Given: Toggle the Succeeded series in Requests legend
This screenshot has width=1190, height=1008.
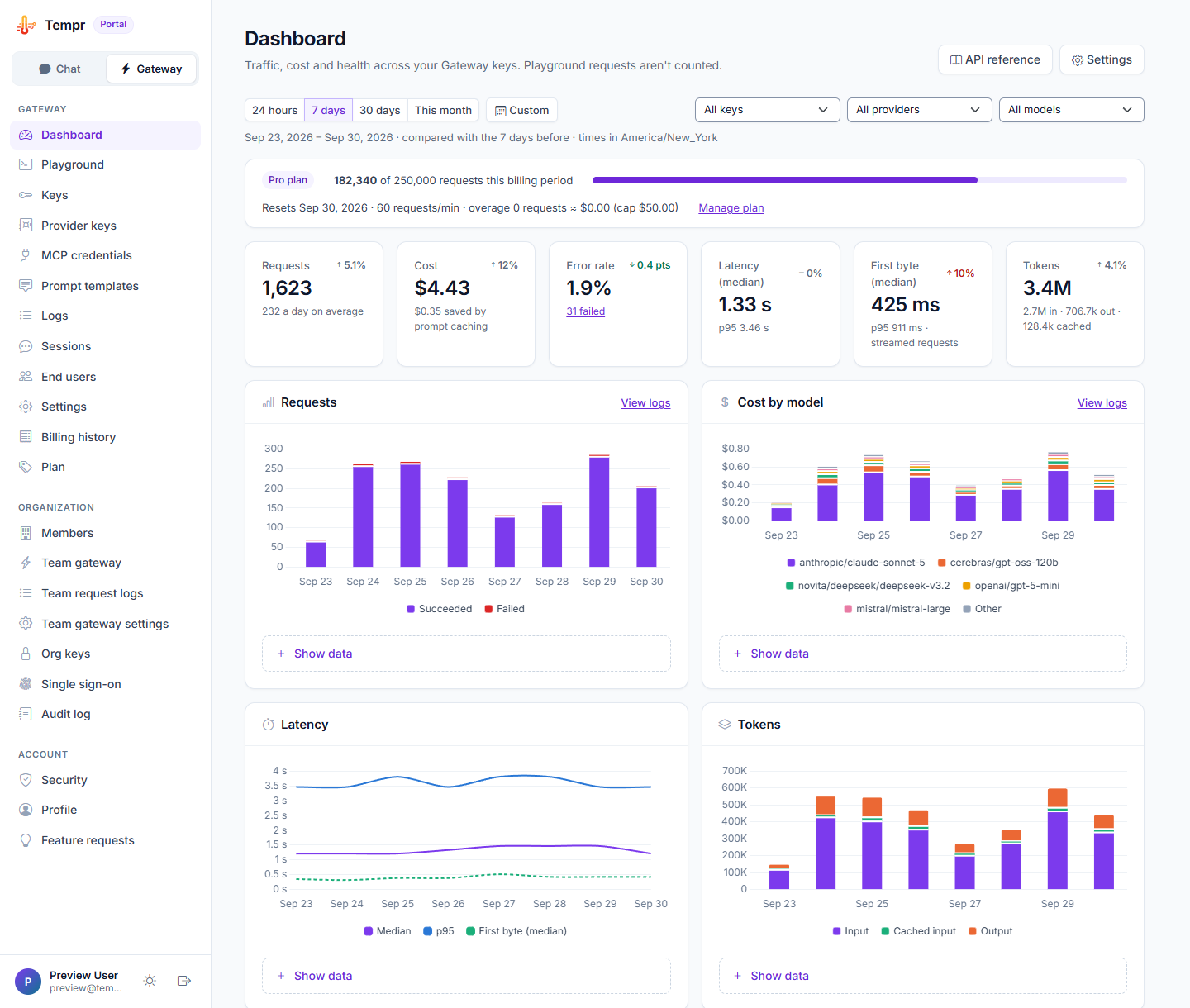Looking at the screenshot, I should coord(440,609).
